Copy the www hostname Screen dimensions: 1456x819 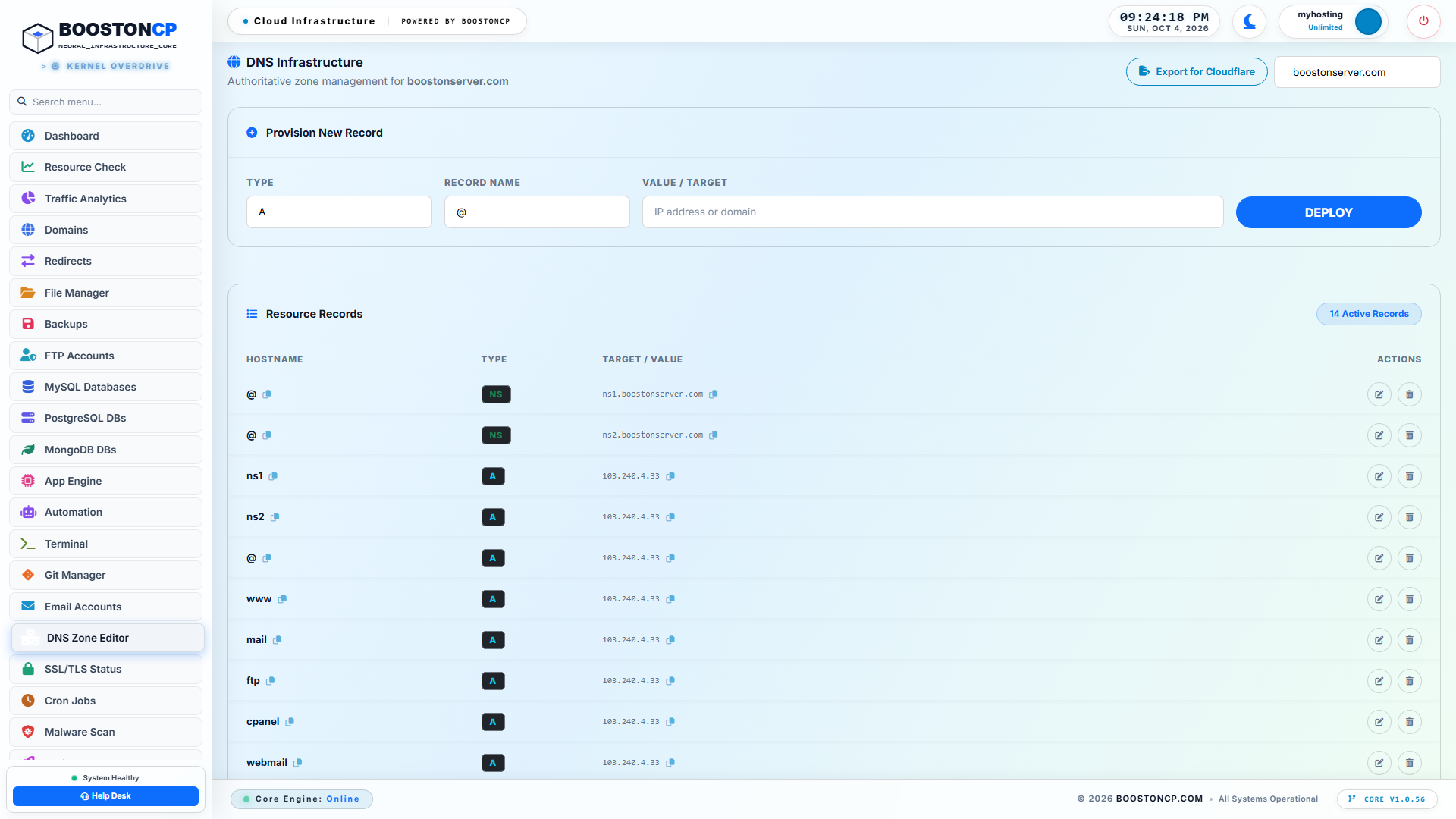(282, 599)
